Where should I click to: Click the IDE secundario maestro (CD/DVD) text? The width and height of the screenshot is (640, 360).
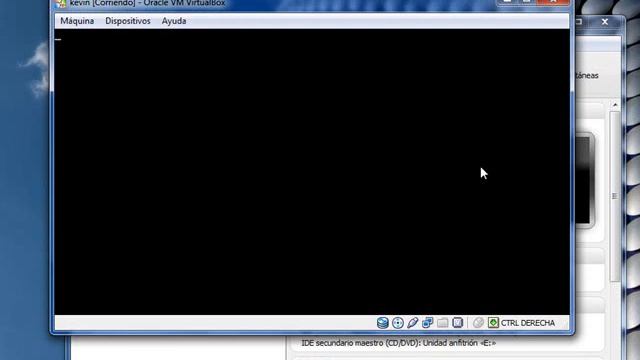tap(398, 343)
